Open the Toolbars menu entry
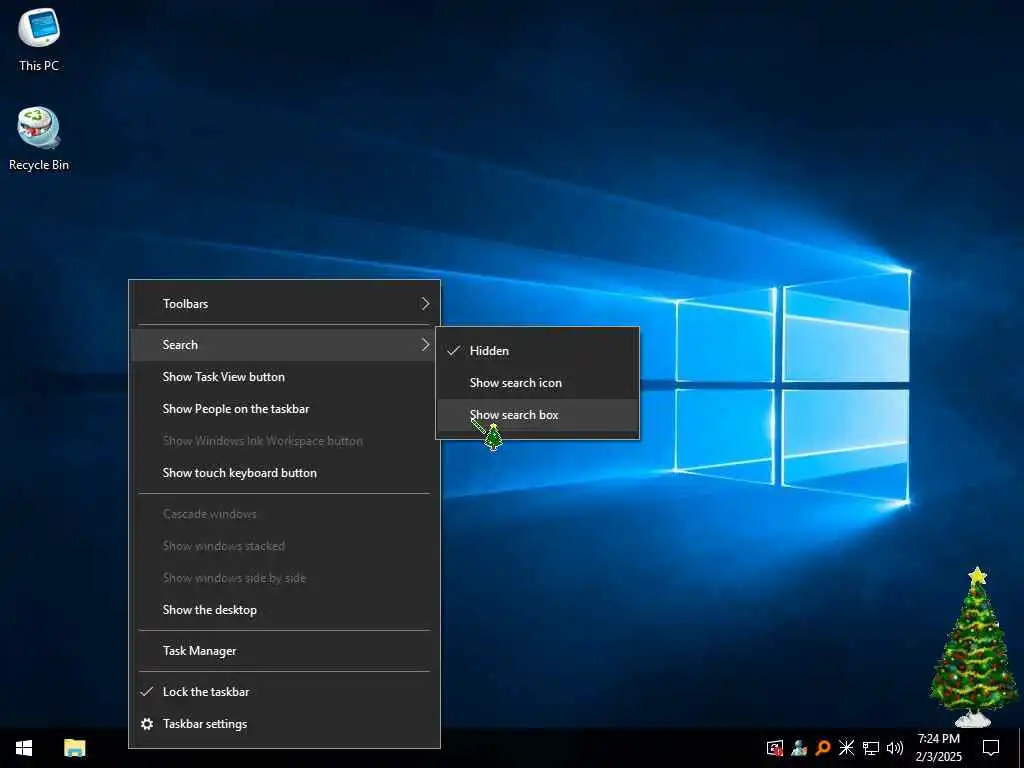 (x=284, y=304)
